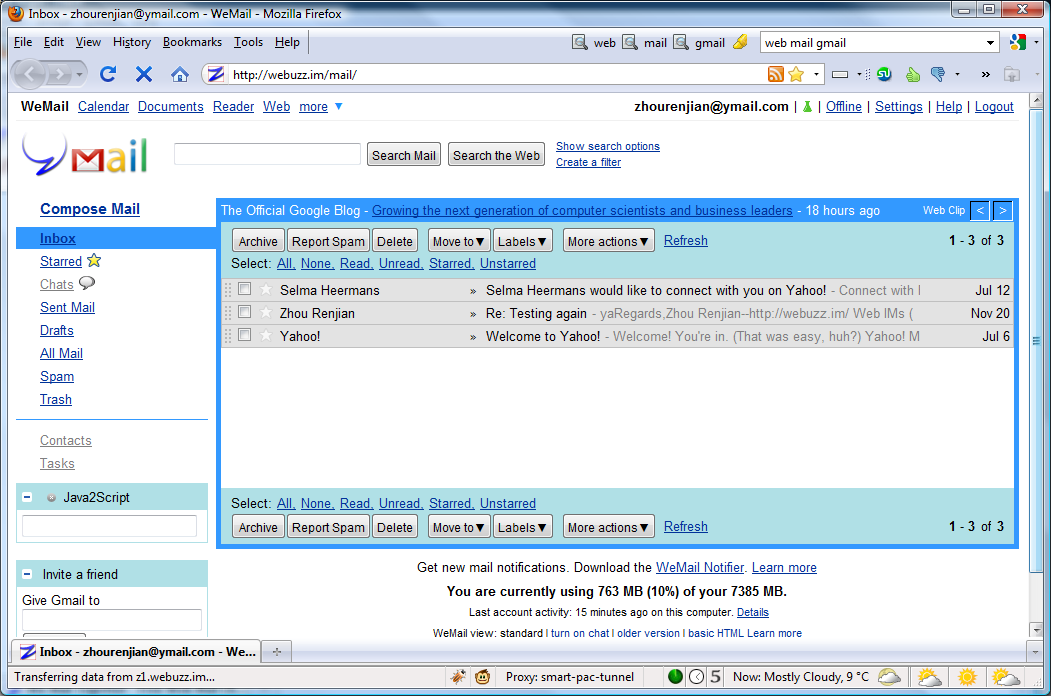Viewport: 1051px width, 696px height.
Task: Bookmark page with the star icon
Action: click(x=796, y=74)
